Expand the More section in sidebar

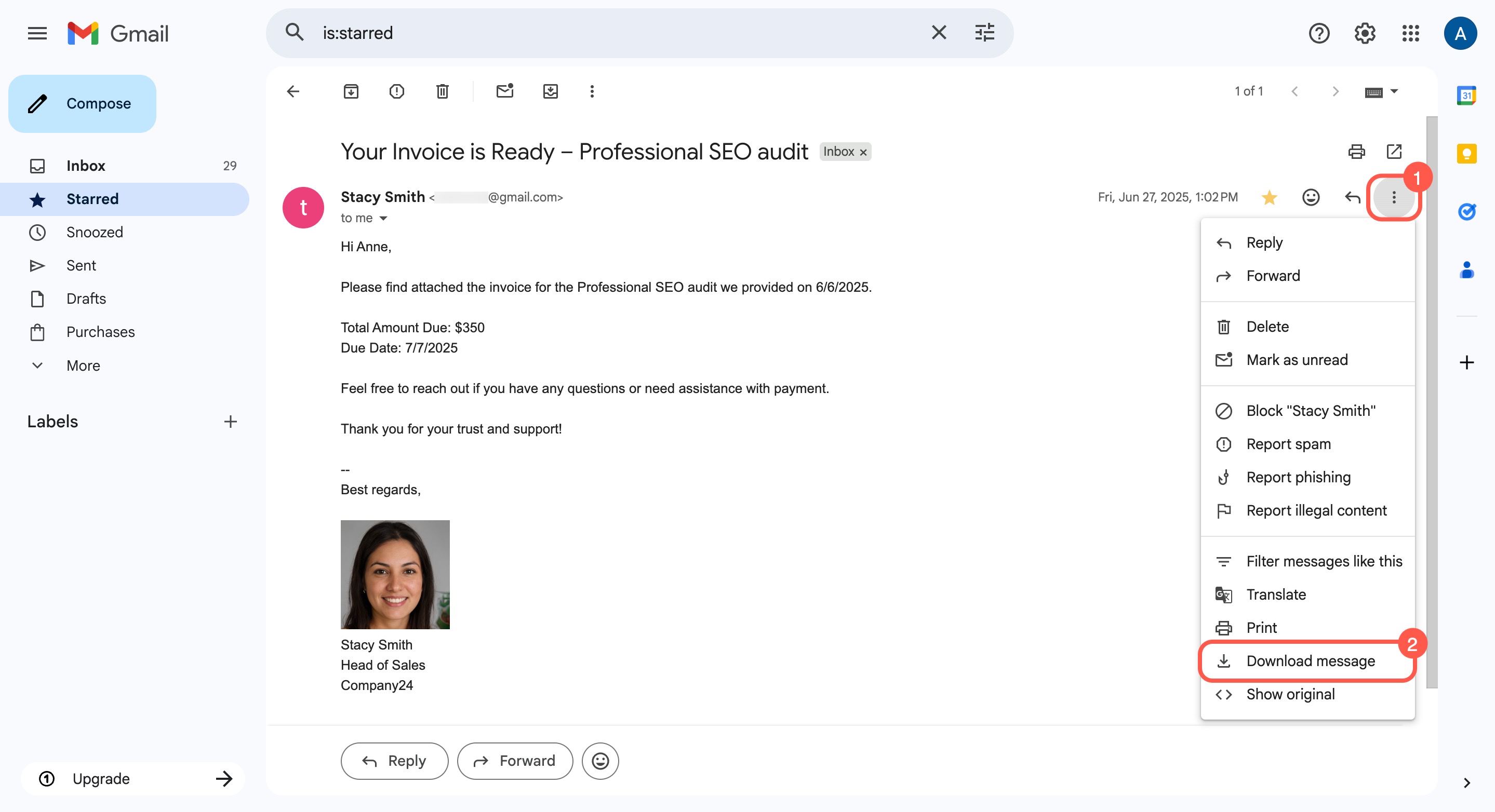[83, 366]
